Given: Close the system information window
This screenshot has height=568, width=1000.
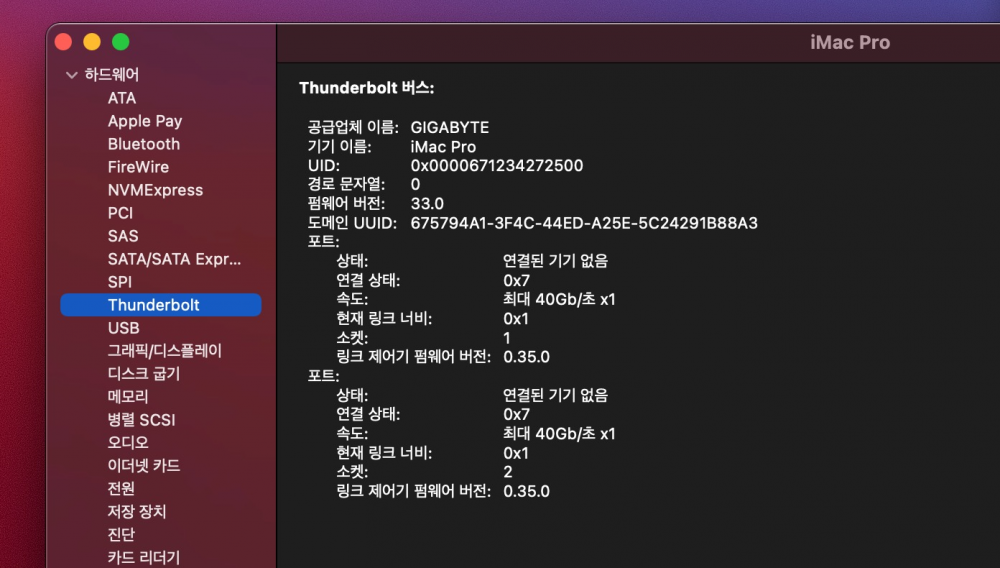Looking at the screenshot, I should [x=63, y=42].
